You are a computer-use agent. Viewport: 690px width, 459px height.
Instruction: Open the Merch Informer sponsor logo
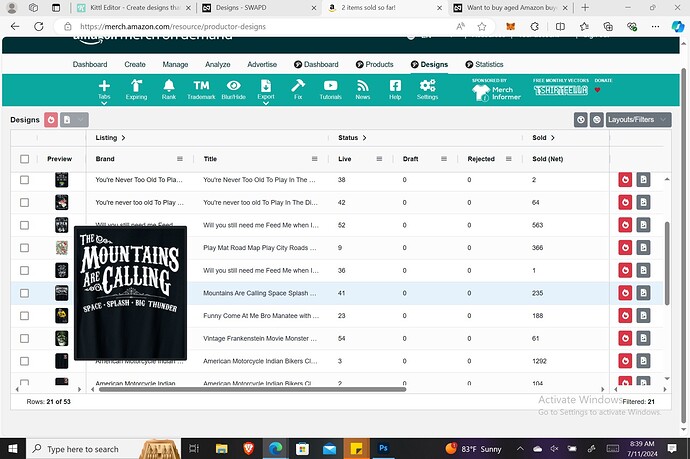tap(496, 92)
